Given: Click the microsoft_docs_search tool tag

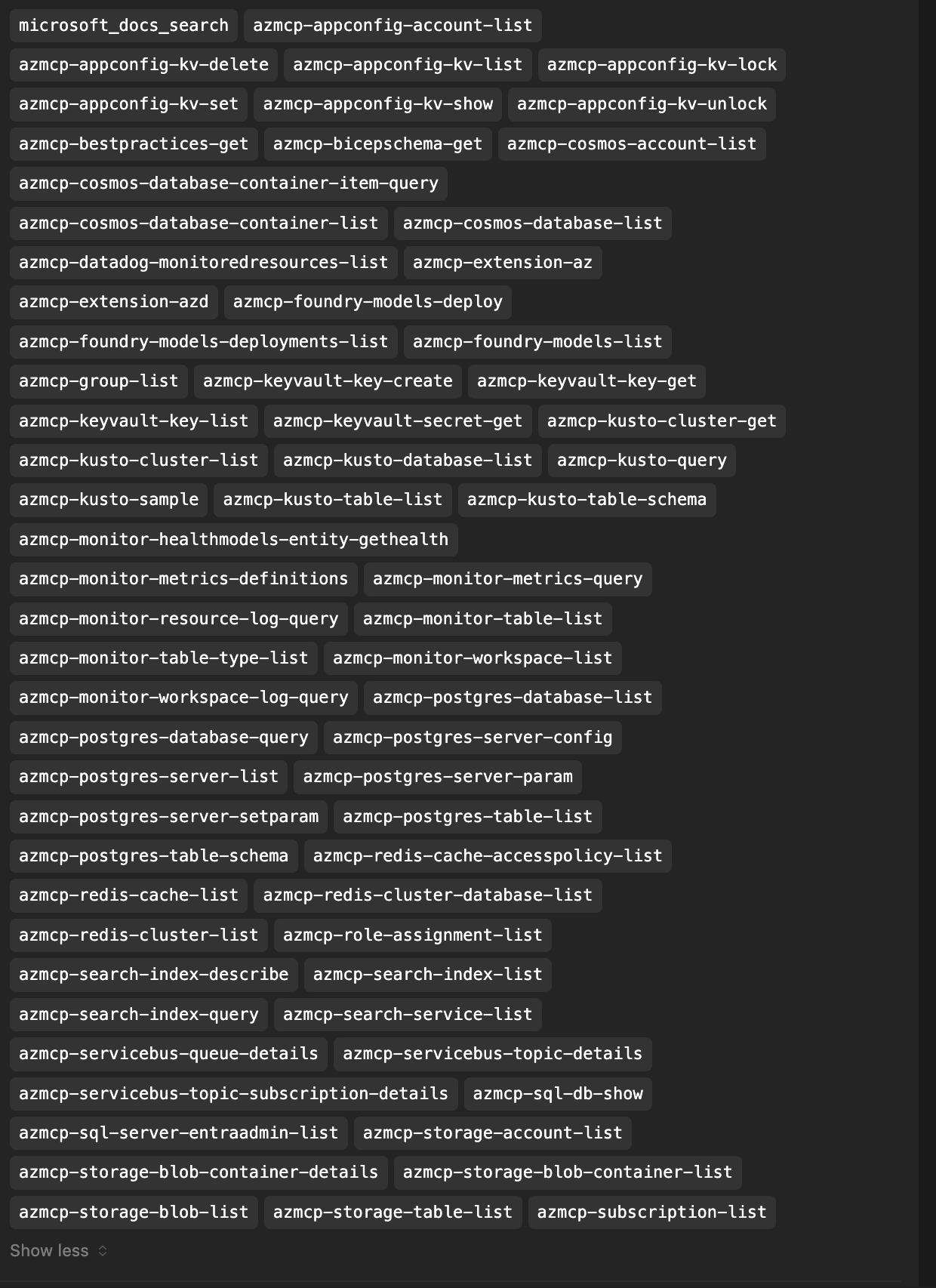Looking at the screenshot, I should click(x=124, y=25).
